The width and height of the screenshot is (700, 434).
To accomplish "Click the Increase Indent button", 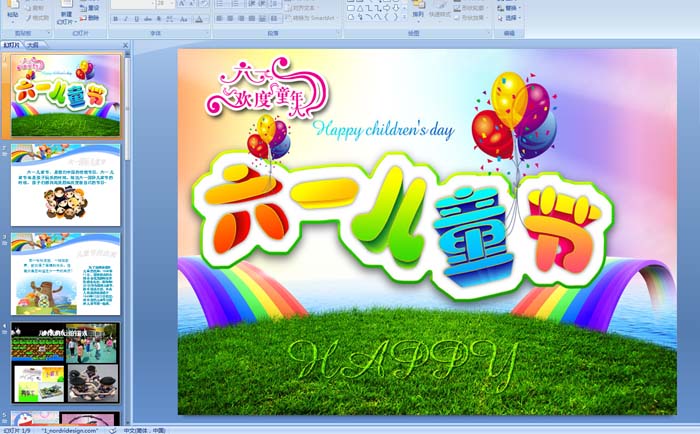I will point(262,4).
